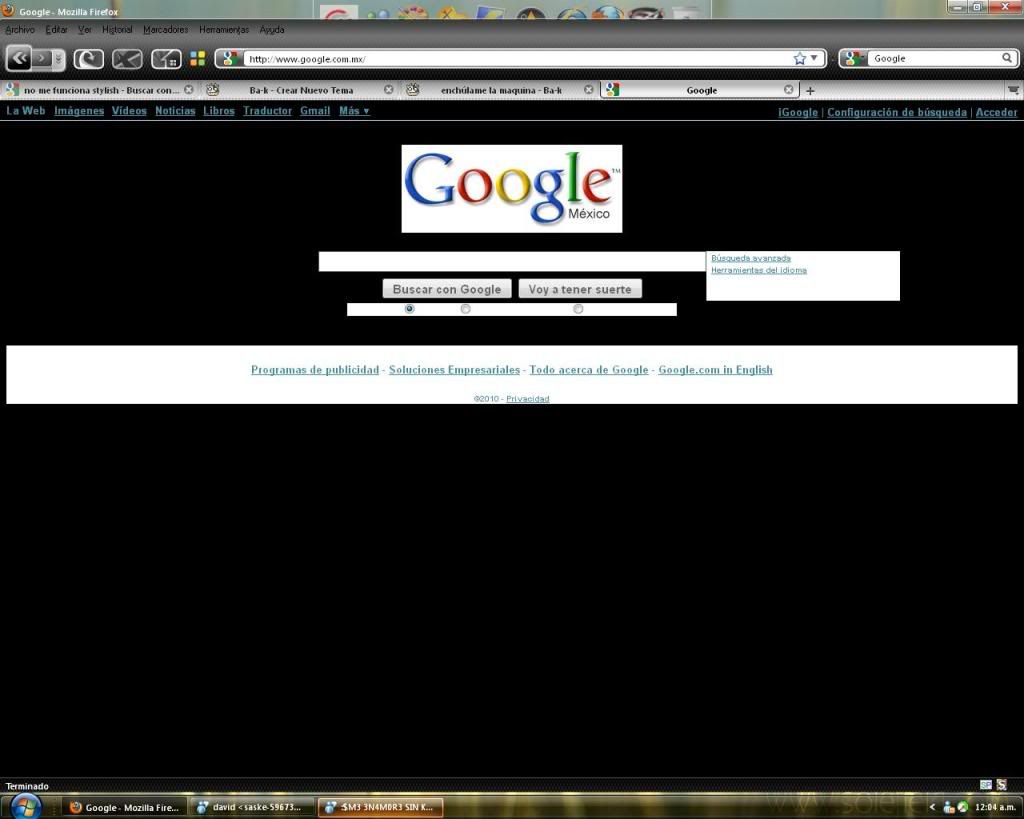Click the Buscar con Google button
Image resolution: width=1024 pixels, height=819 pixels.
tap(447, 289)
